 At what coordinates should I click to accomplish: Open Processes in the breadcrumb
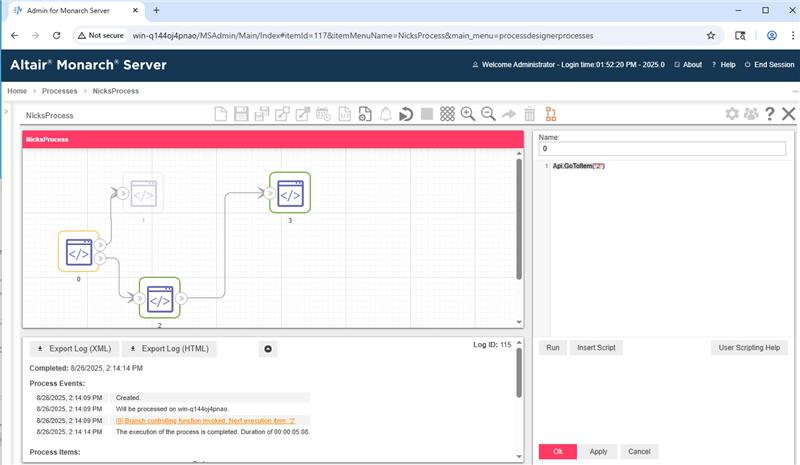click(60, 91)
